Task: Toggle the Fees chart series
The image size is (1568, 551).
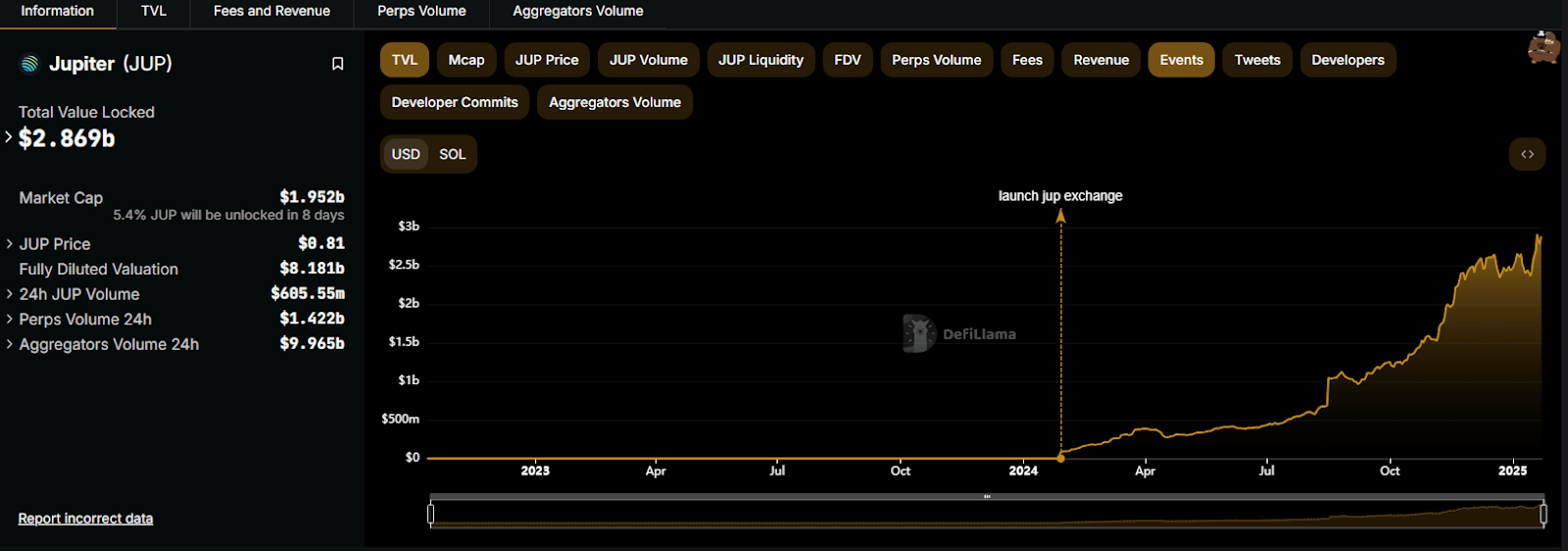Action: tap(1027, 60)
